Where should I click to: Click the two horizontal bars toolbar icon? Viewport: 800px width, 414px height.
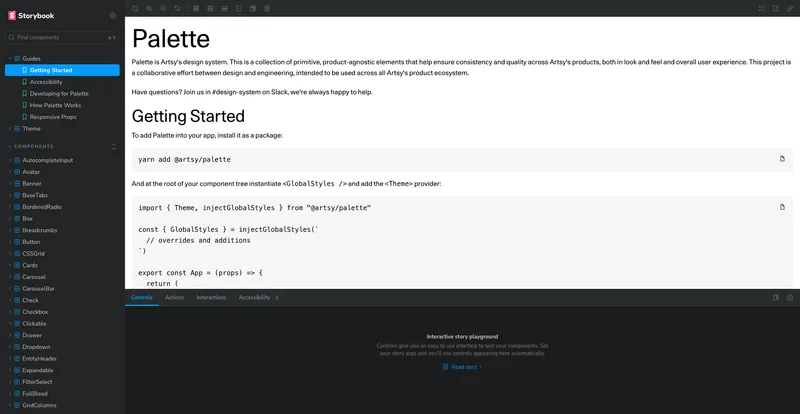pyautogui.click(x=224, y=8)
